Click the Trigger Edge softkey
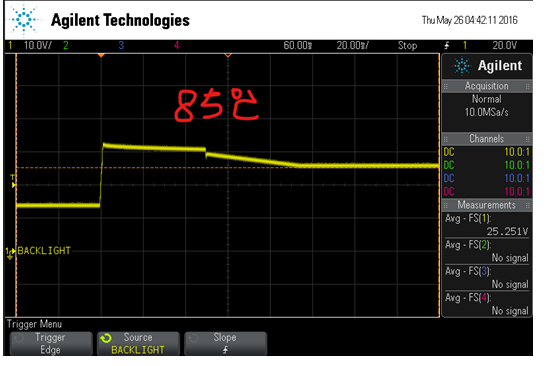Screen dimensions: 547x366 click(x=51, y=343)
